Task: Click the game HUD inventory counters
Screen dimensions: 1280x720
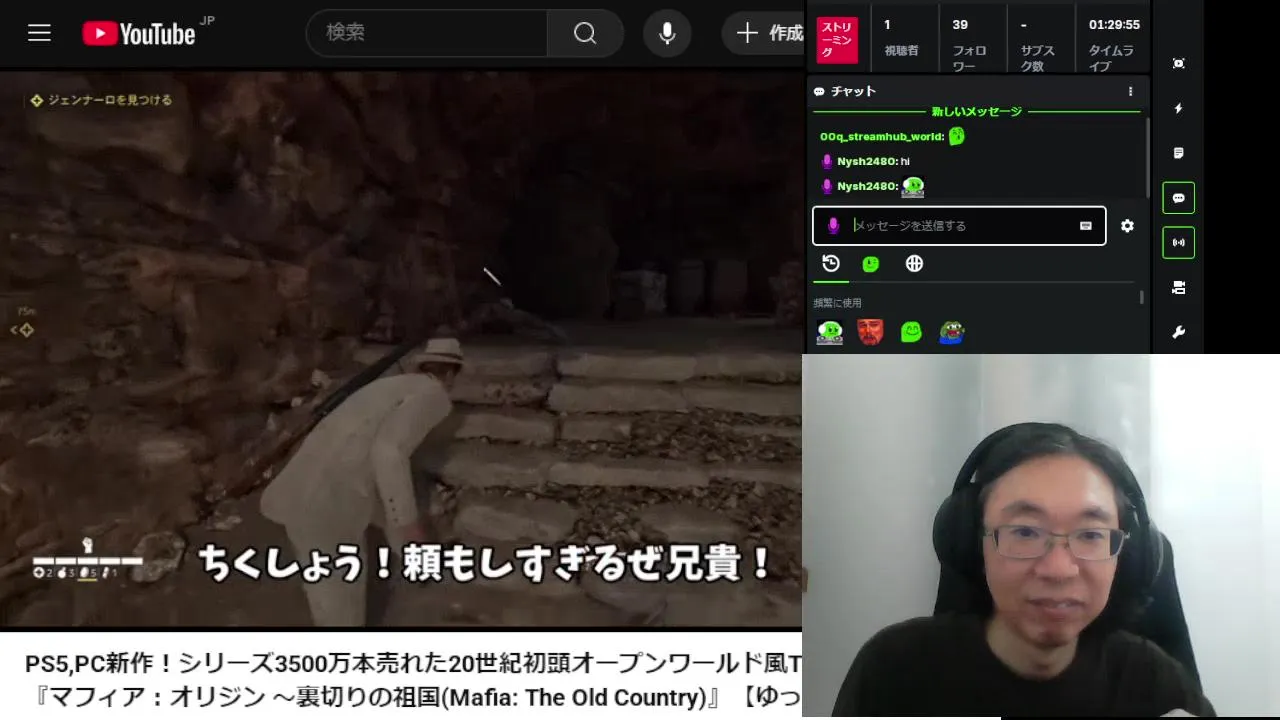Action: point(77,573)
